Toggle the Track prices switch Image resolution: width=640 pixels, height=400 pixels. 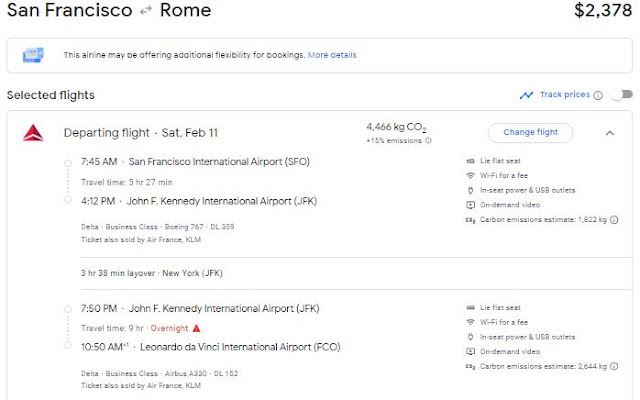pyautogui.click(x=621, y=95)
